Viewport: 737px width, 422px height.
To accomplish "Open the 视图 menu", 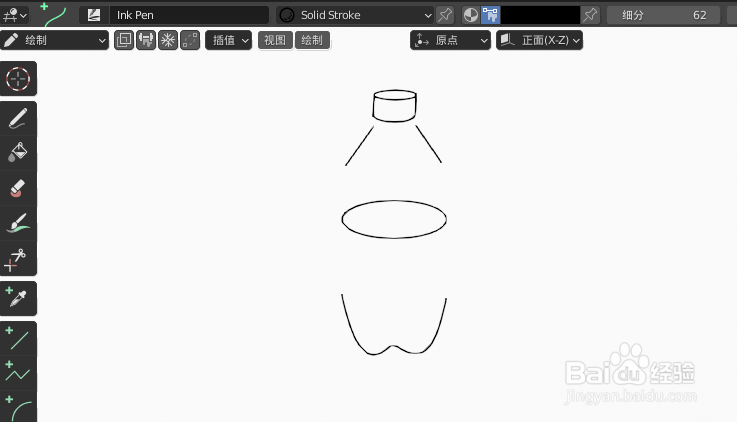I will point(275,40).
